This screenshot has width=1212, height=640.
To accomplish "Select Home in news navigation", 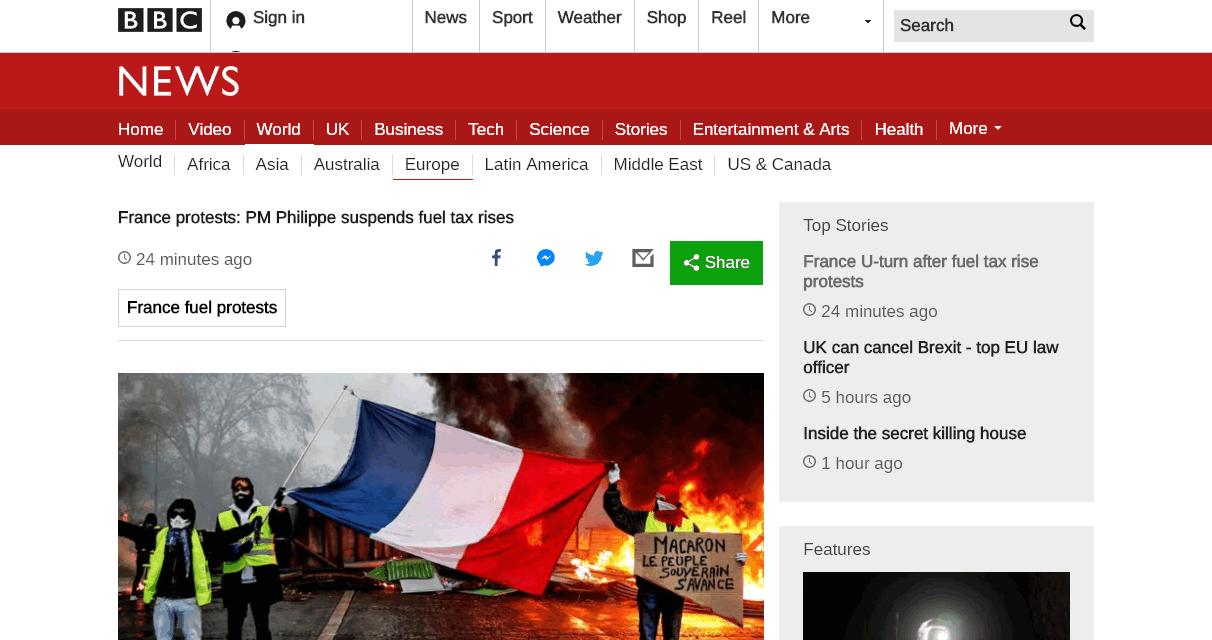I will (x=141, y=129).
